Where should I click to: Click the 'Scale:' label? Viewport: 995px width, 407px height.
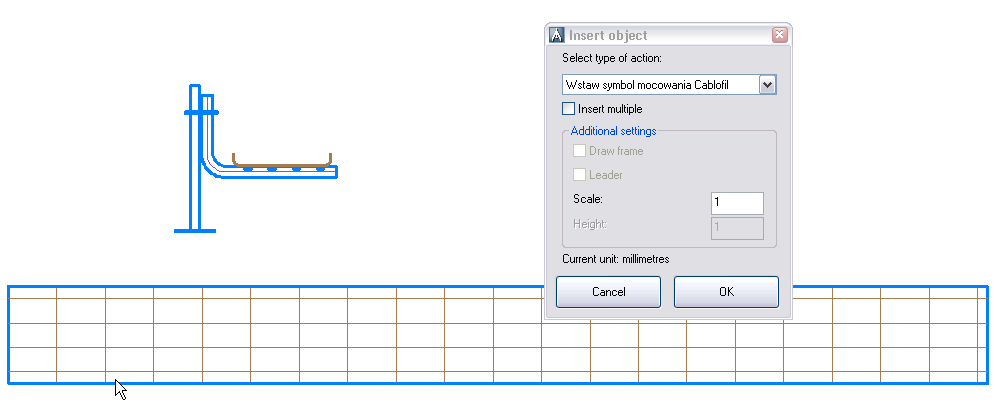click(x=587, y=200)
